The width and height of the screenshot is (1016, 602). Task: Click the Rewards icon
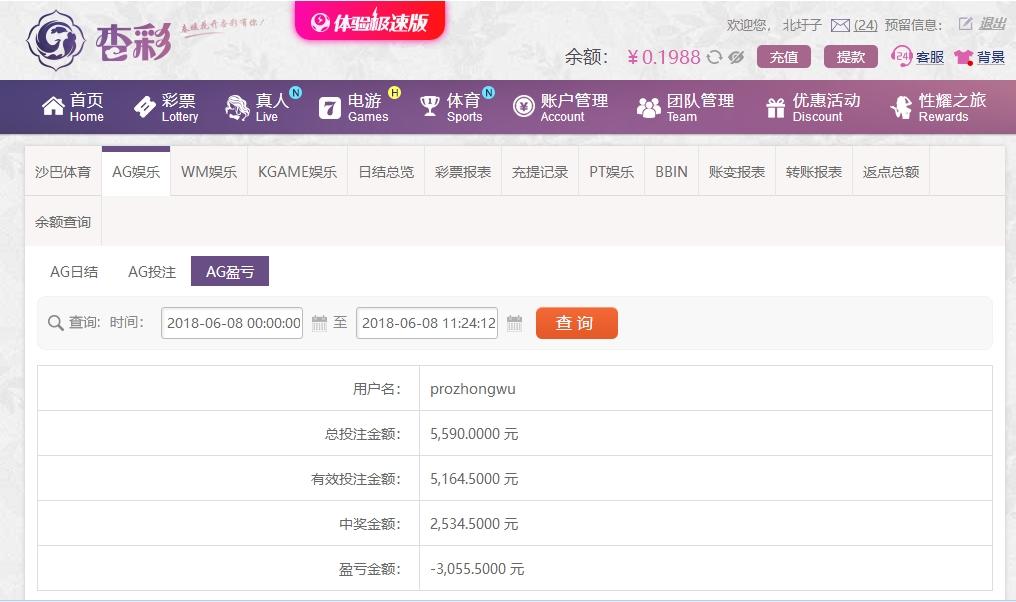(901, 107)
